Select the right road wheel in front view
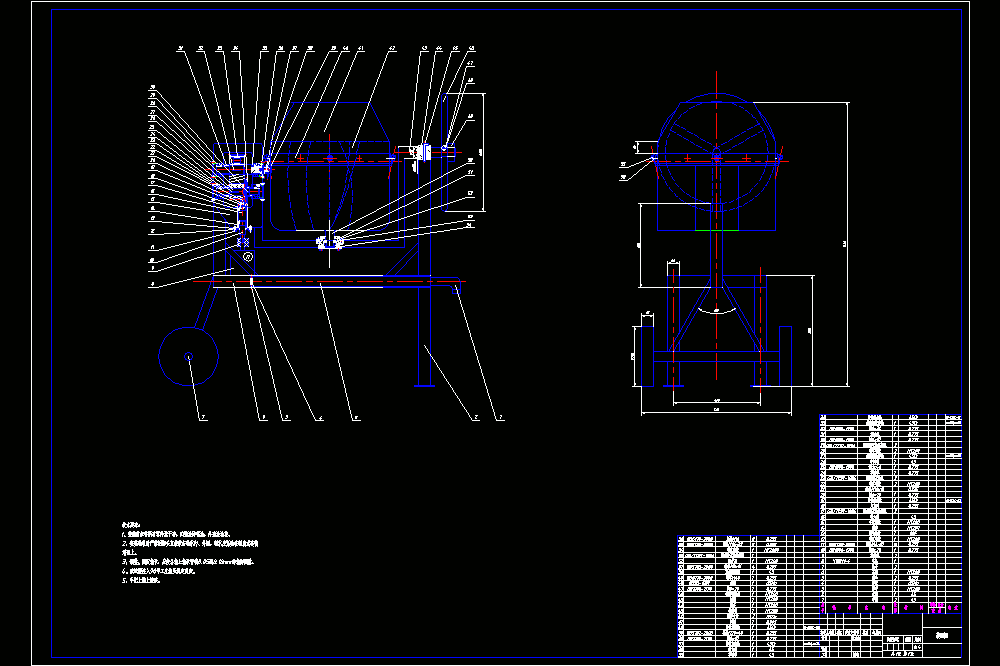The width and height of the screenshot is (1000, 666). (x=785, y=357)
